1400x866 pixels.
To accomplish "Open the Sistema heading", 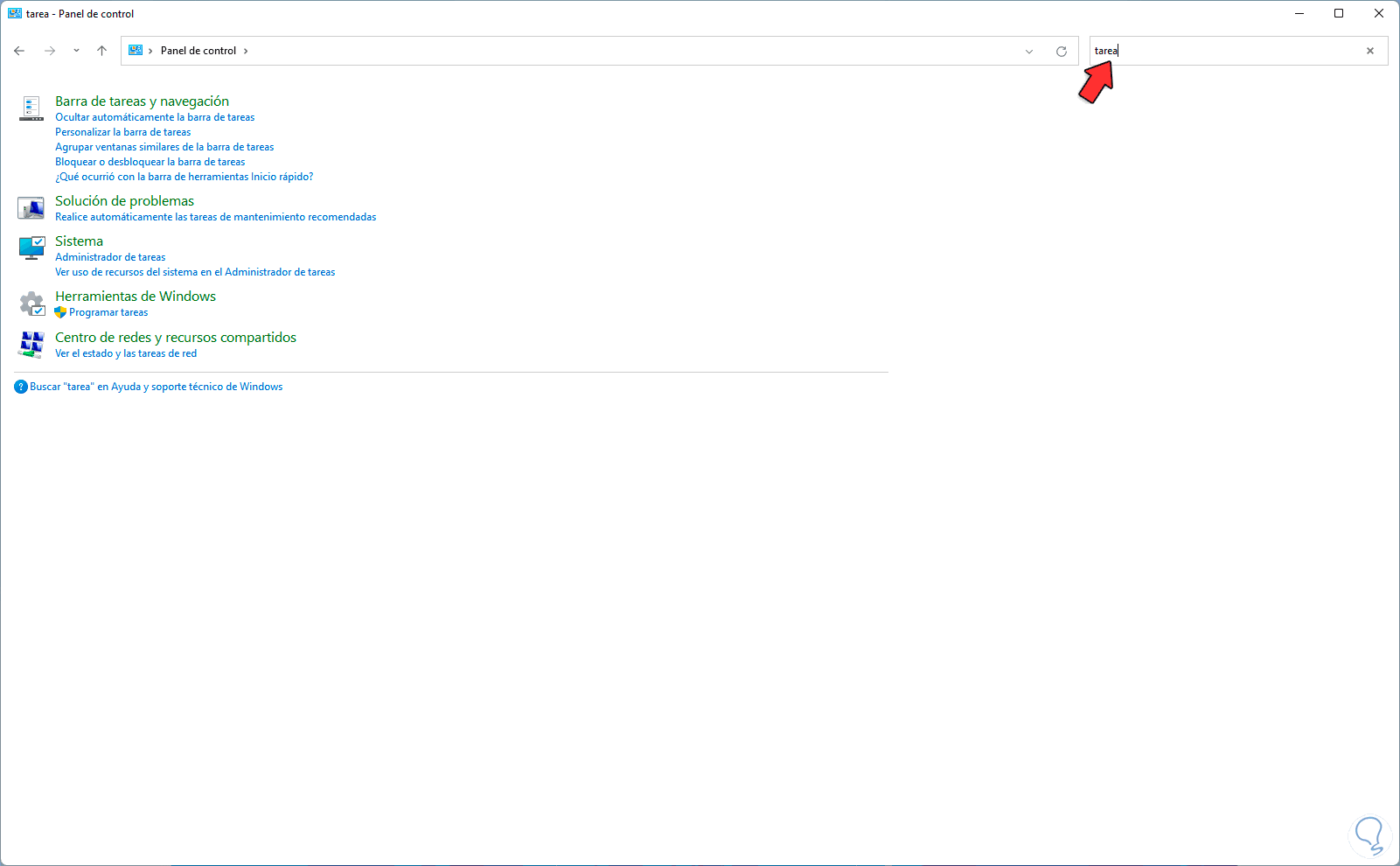I will [x=79, y=241].
